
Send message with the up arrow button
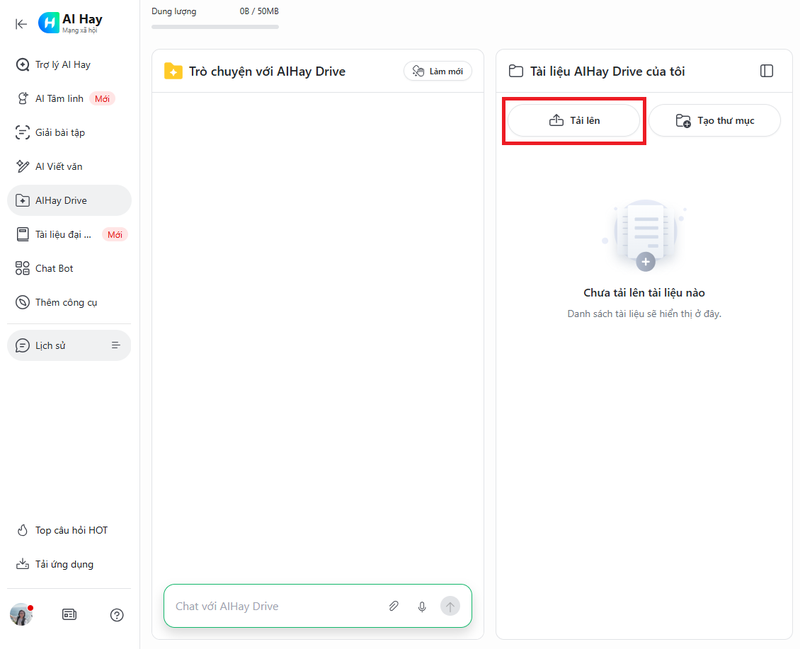[x=450, y=606]
